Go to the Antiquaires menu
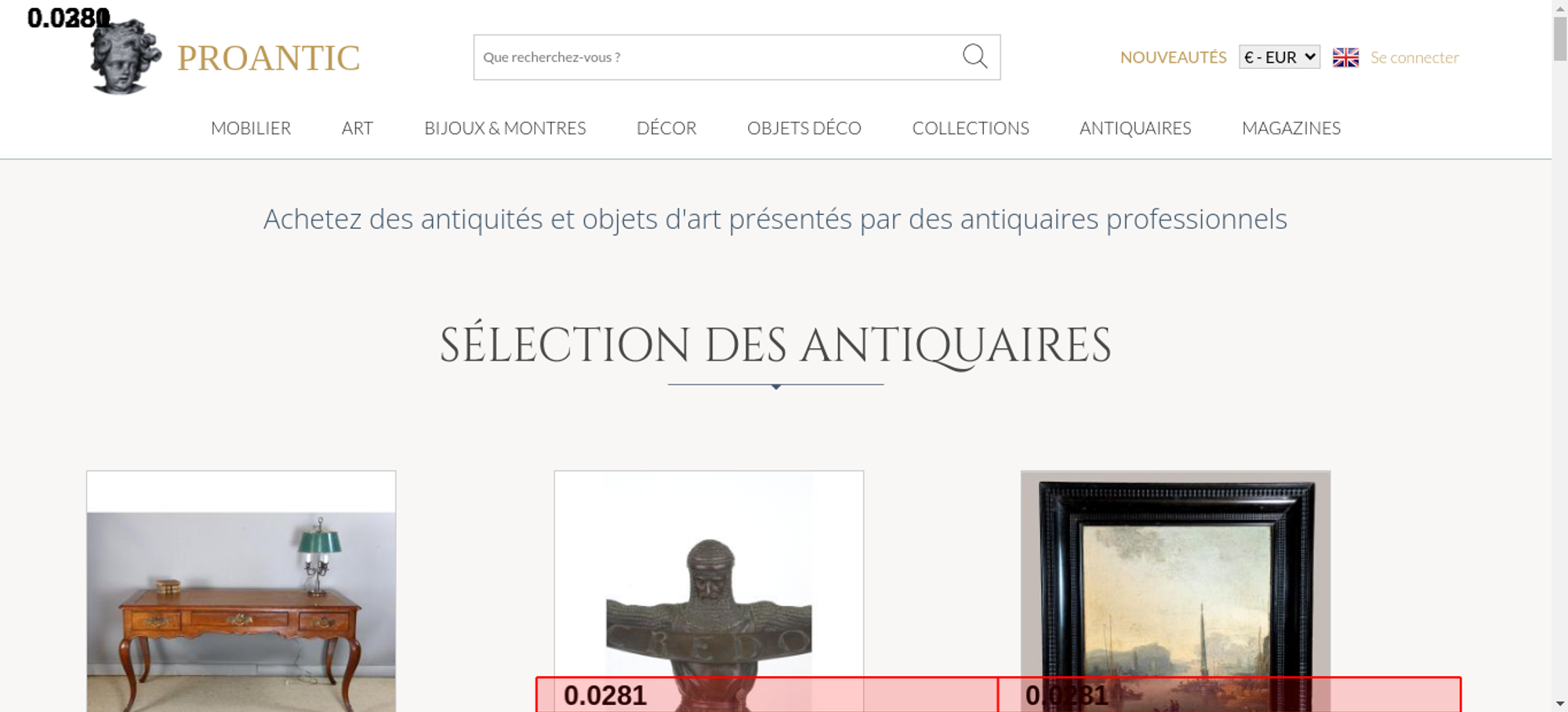1568x712 pixels. click(1134, 128)
